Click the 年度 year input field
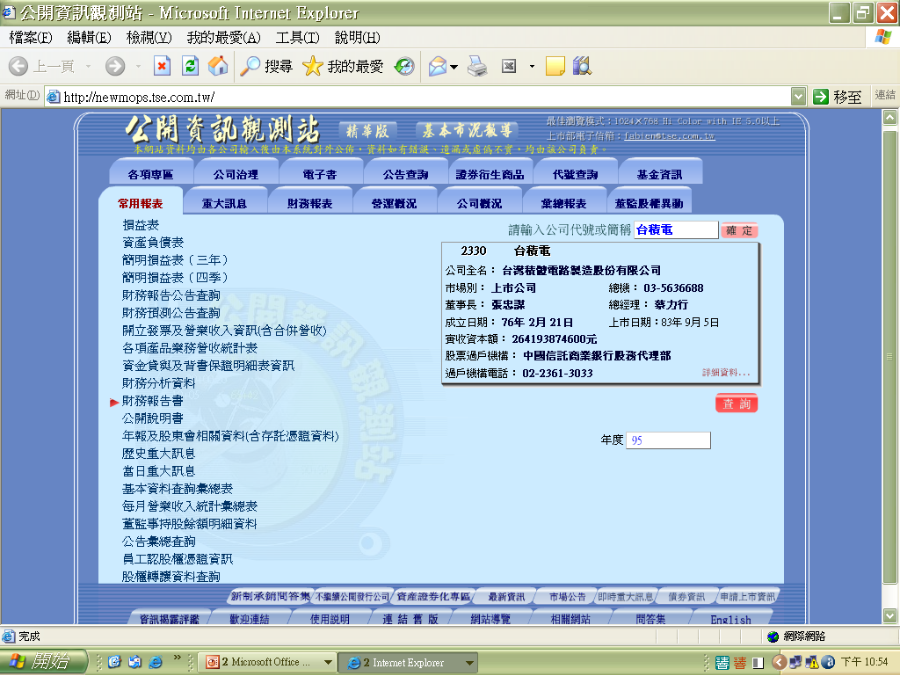 [x=668, y=440]
